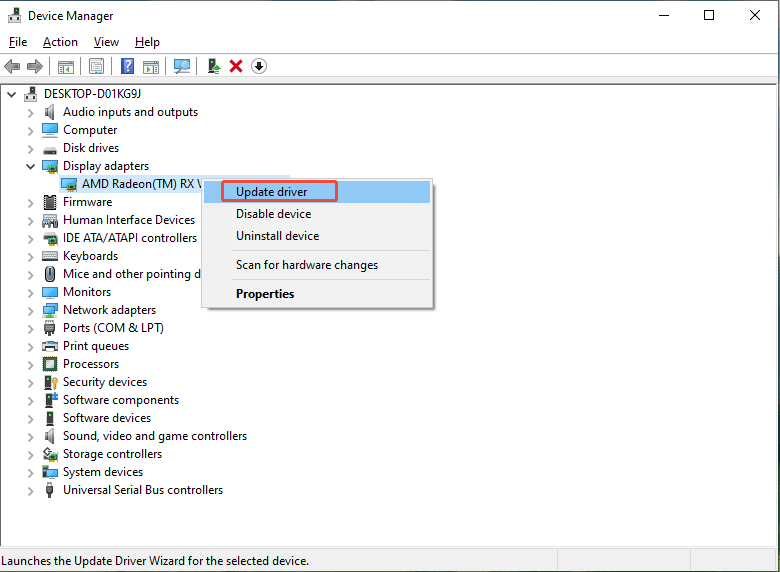
Task: Click down-arrow Disable device toolbar icon
Action: 259,66
